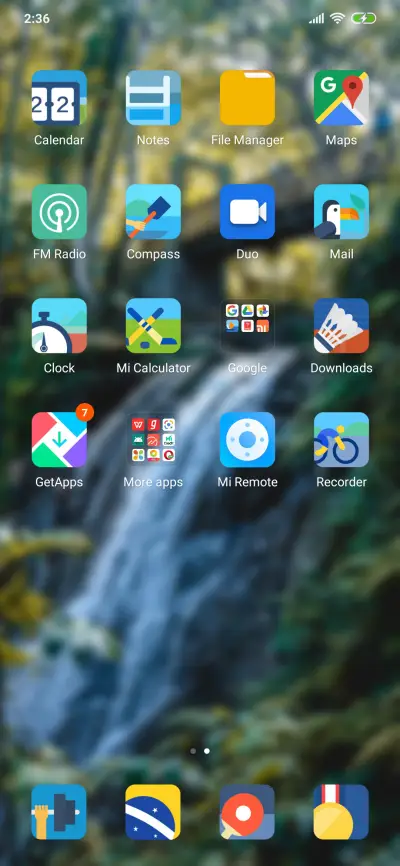
Task: Open dock app with gold medal icon
Action: click(x=341, y=812)
